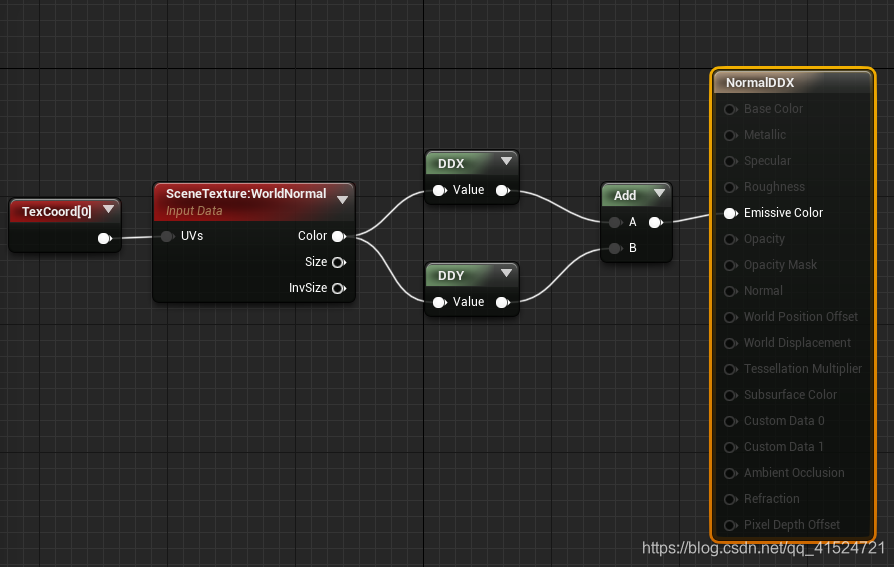Screen dimensions: 894x567
Task: Select the DDY node title
Action: tap(451, 276)
